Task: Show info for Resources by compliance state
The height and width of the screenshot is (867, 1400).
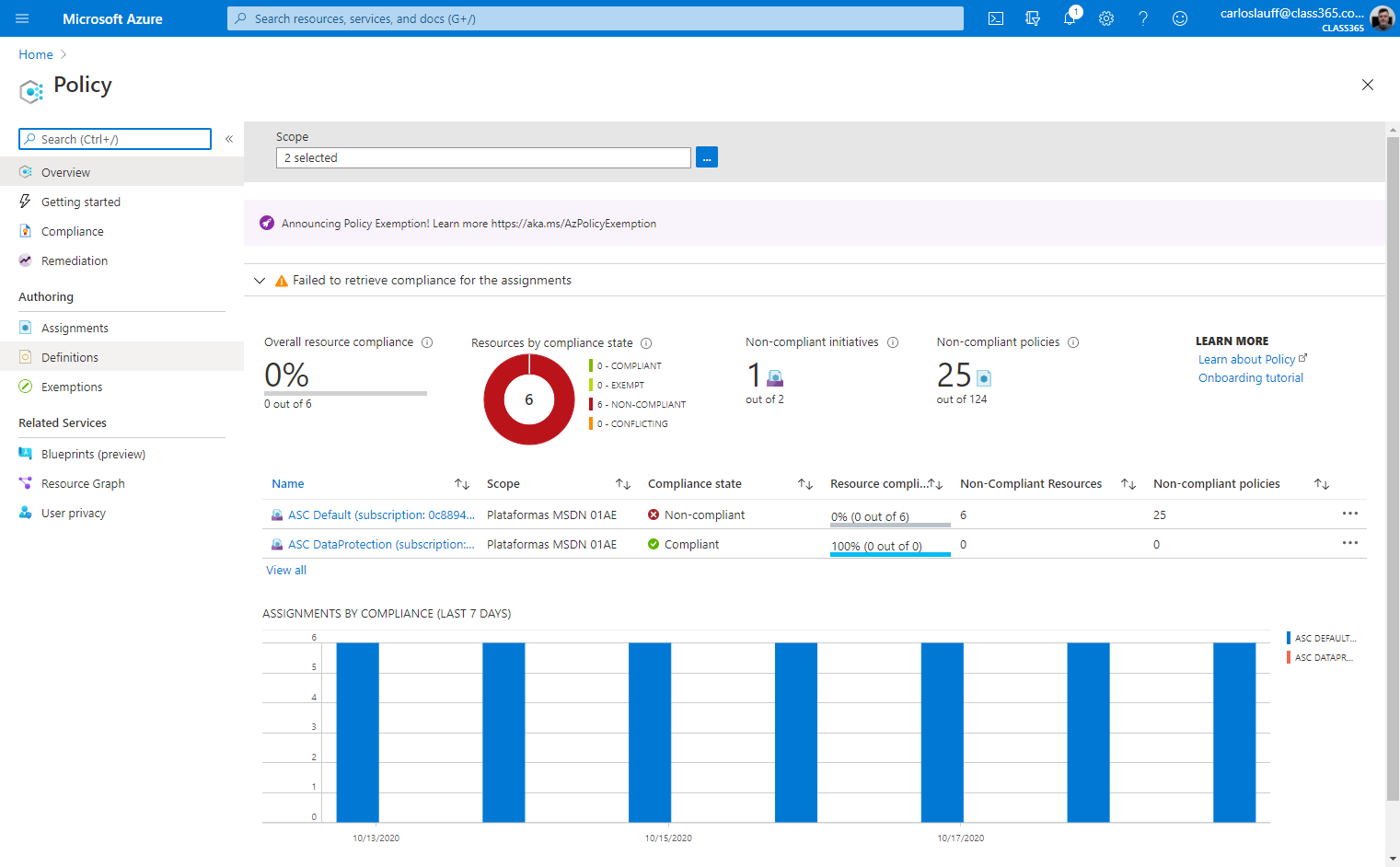Action: tap(646, 343)
